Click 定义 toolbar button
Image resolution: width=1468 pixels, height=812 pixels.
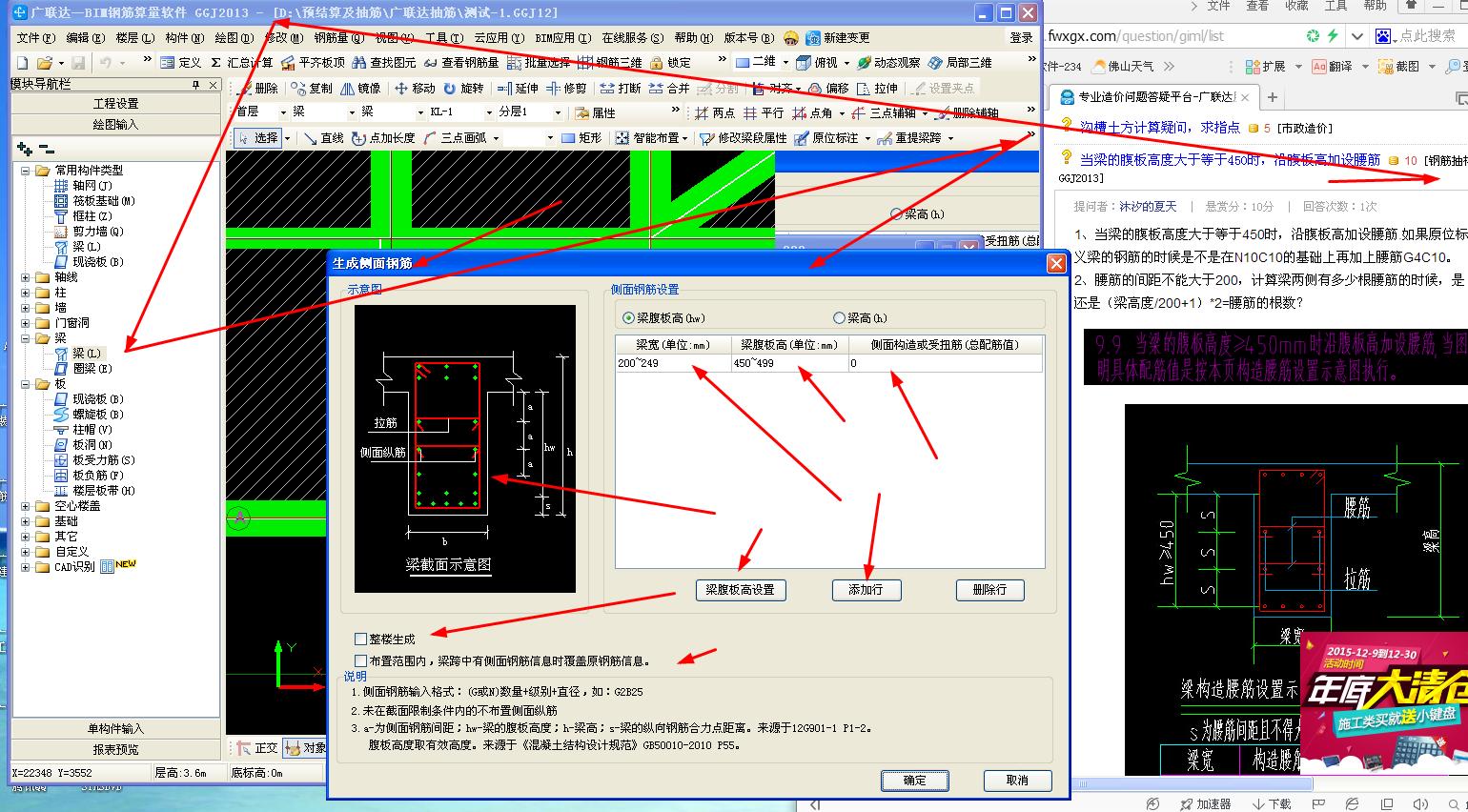[x=180, y=62]
